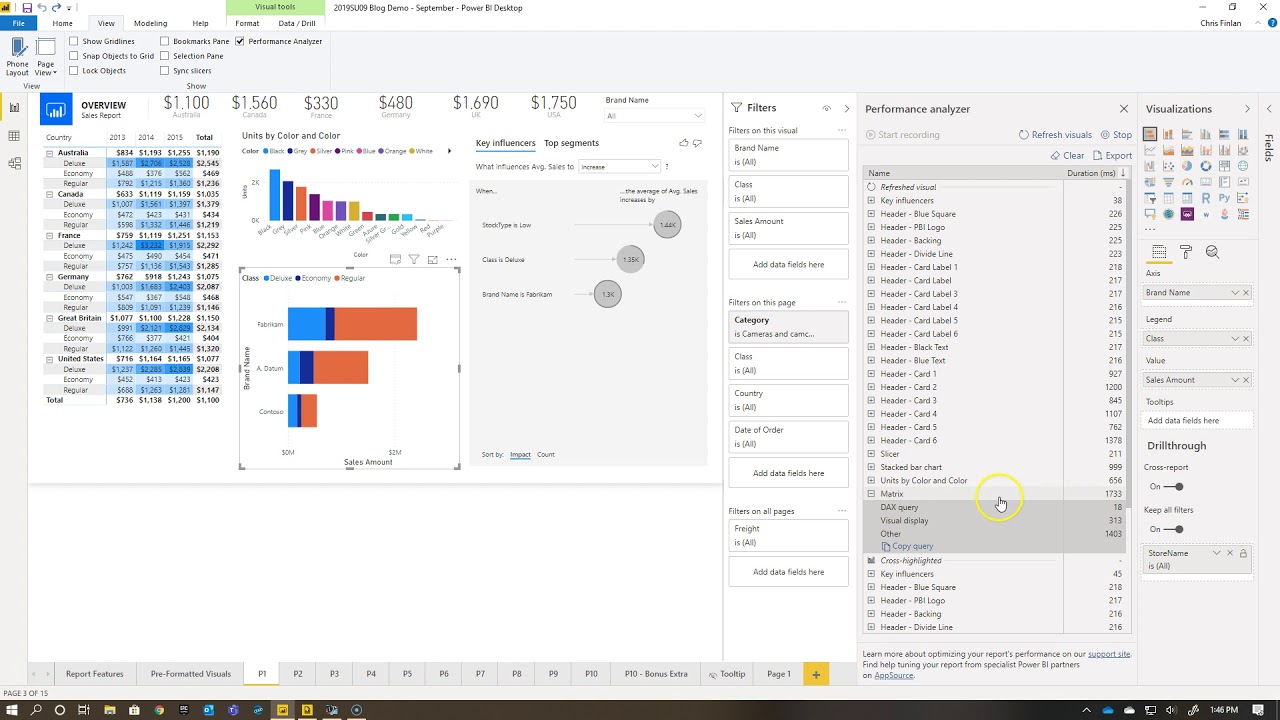Expand Units by Color and Color entry
Image resolution: width=1280 pixels, height=720 pixels.
coord(871,481)
